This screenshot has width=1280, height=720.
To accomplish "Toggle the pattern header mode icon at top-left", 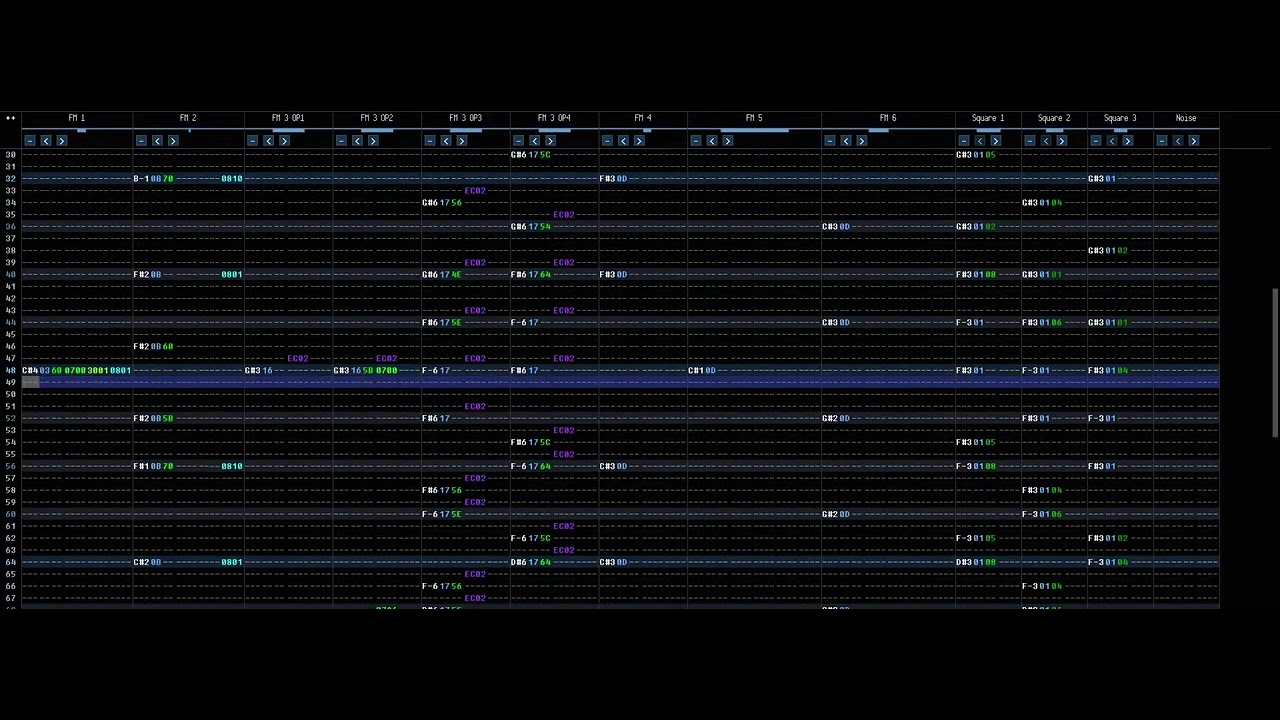I will [10, 118].
